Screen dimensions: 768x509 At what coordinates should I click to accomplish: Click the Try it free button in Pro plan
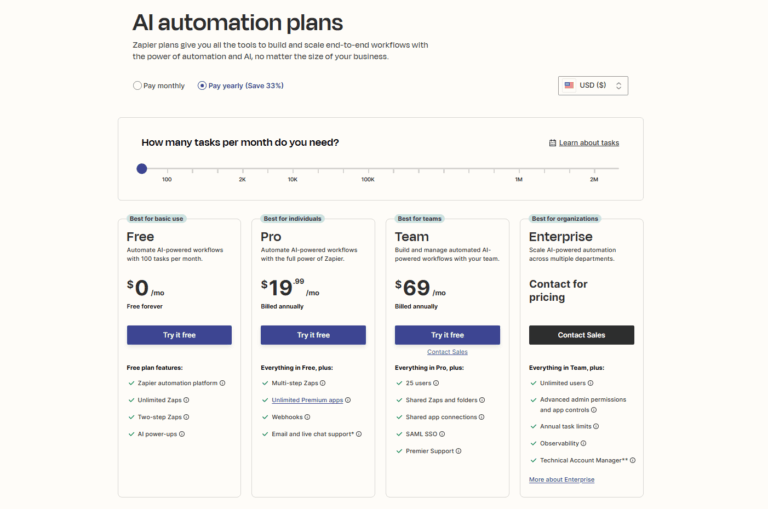tap(313, 335)
